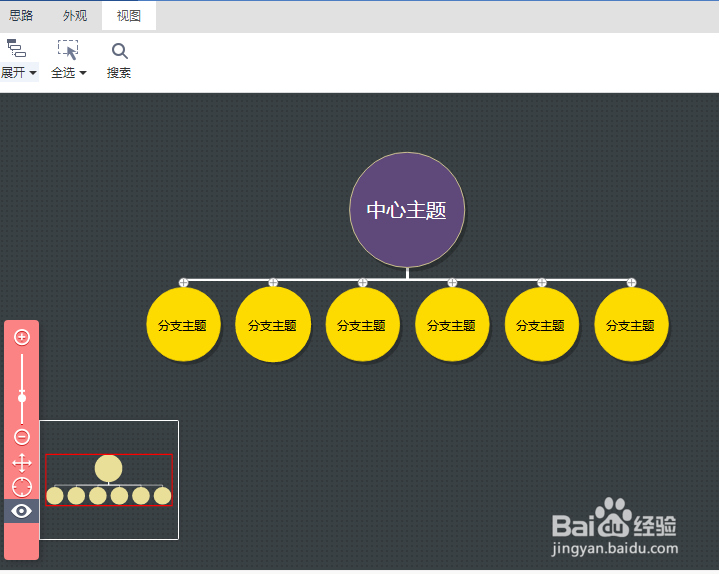Image resolution: width=719 pixels, height=574 pixels.
Task: Click the 展开 expand-nodes icon
Action: tap(17, 48)
